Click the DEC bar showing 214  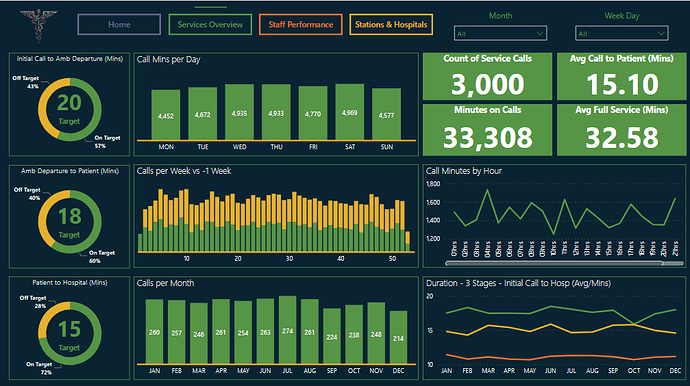point(398,337)
